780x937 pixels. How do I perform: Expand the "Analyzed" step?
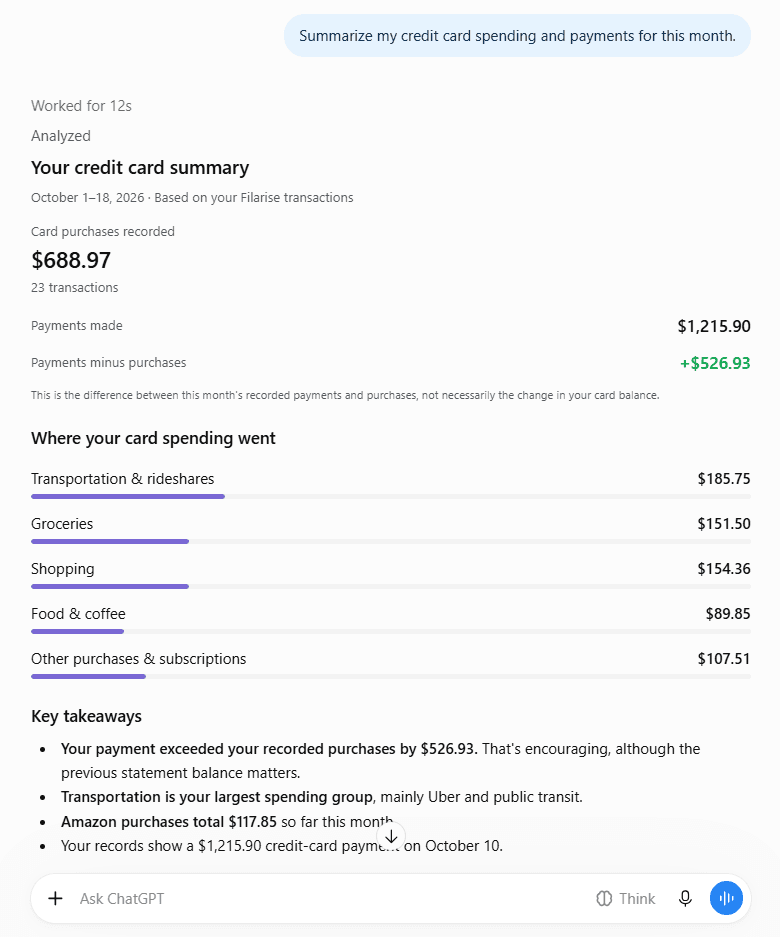point(61,136)
